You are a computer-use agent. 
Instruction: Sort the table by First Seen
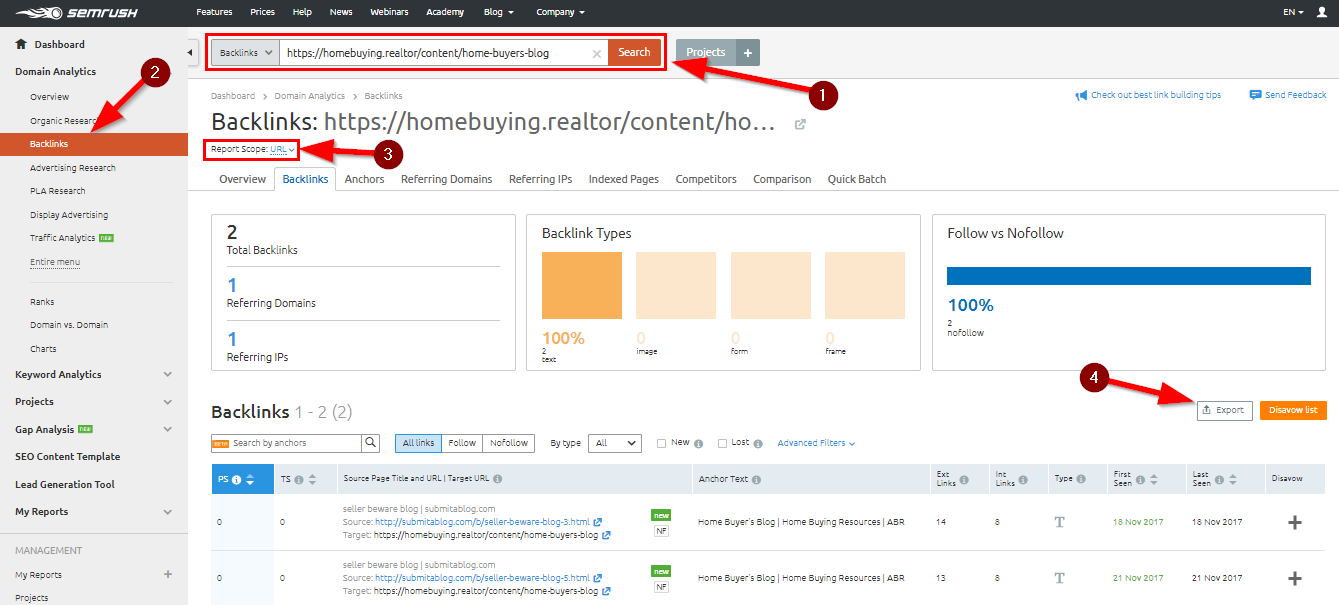(x=1153, y=480)
